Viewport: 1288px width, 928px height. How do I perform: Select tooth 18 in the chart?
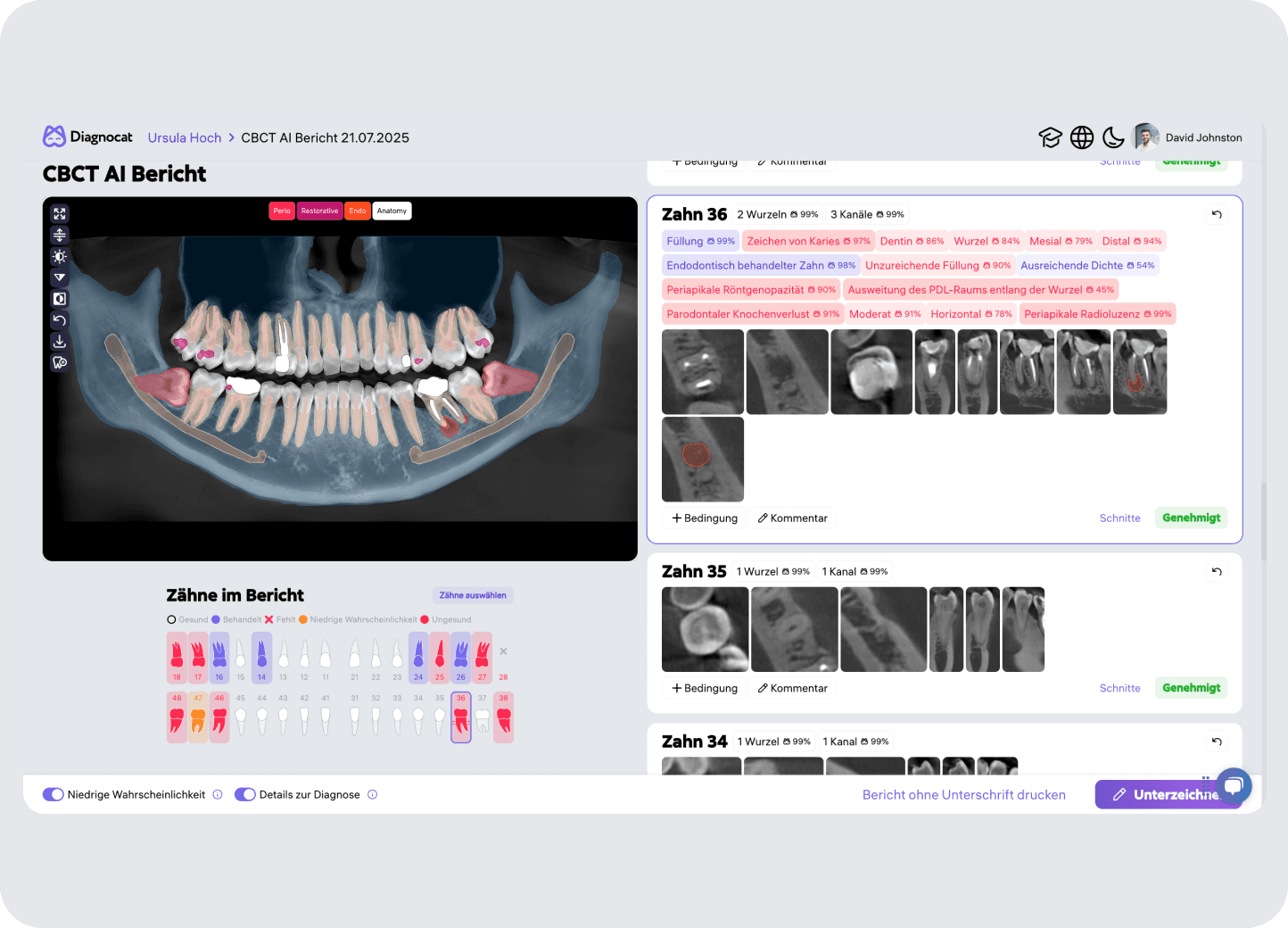[177, 658]
